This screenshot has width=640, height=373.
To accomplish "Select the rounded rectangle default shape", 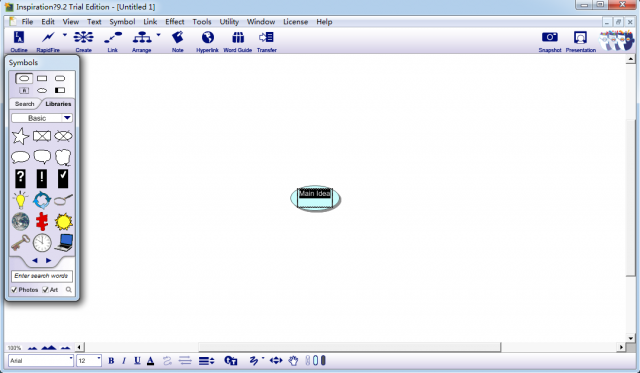I will click(60, 78).
